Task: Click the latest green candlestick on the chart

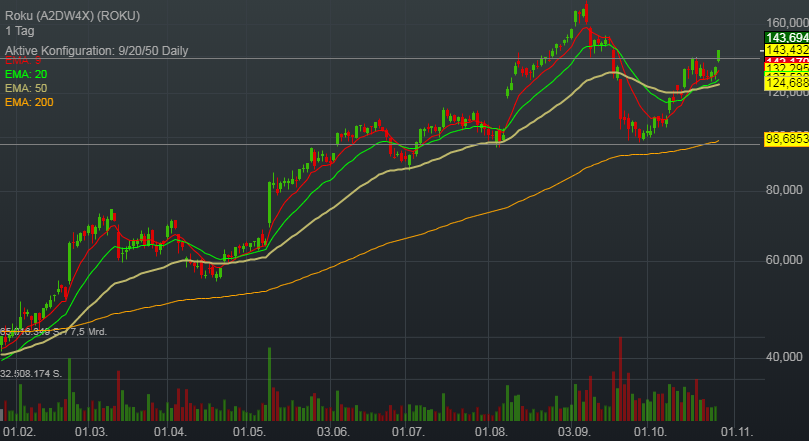Action: (719, 56)
